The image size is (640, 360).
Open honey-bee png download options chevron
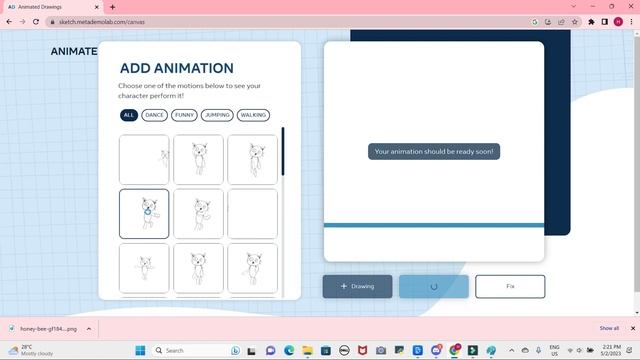coord(89,329)
